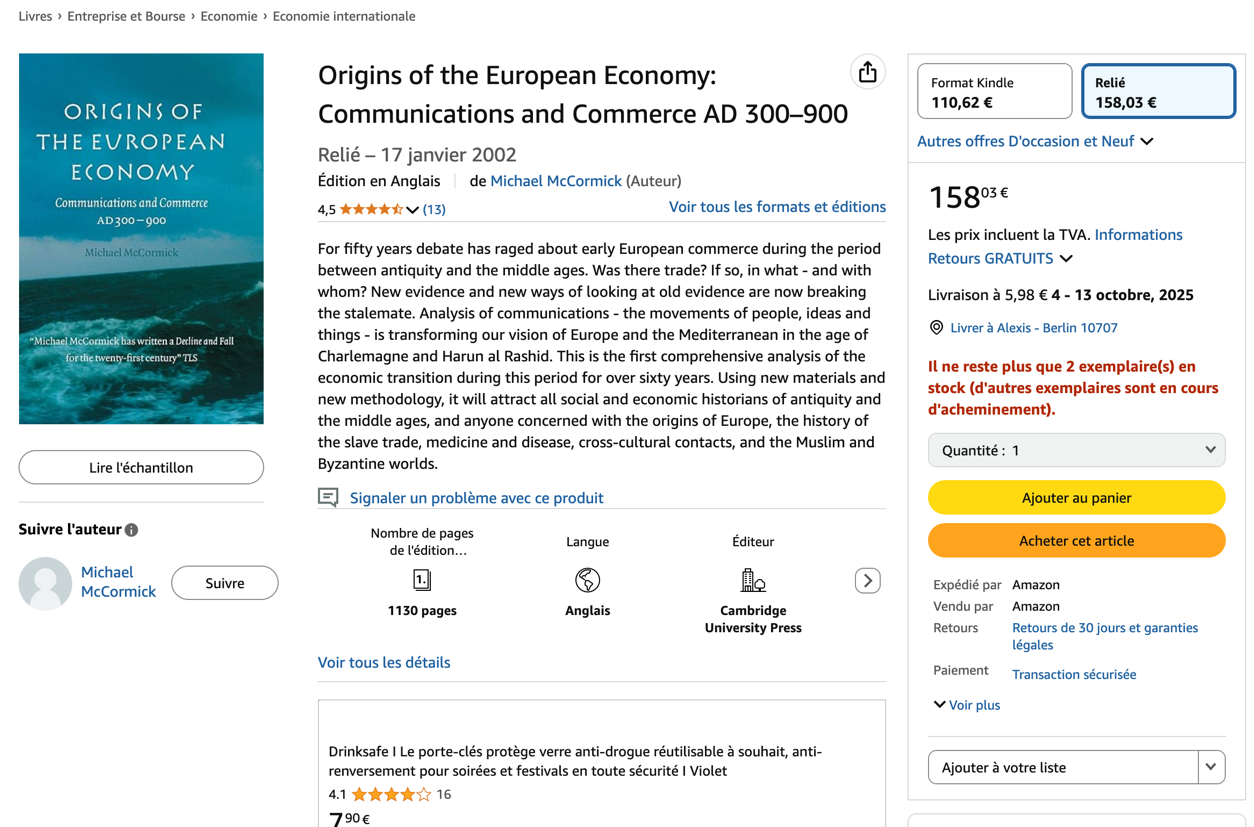Open the Quantité dropdown
1254x827 pixels.
(1076, 450)
